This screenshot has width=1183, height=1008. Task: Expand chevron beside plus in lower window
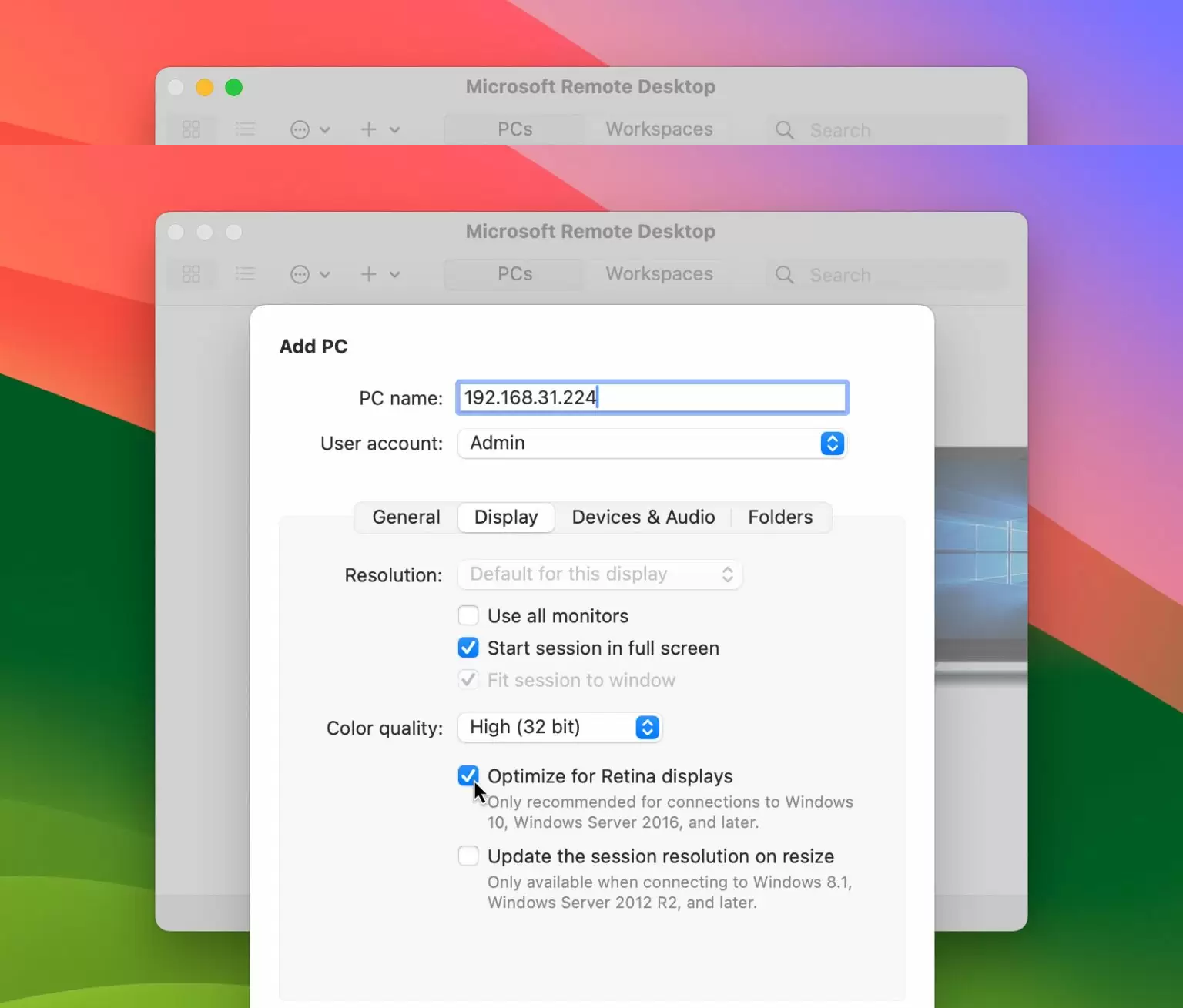tap(394, 275)
